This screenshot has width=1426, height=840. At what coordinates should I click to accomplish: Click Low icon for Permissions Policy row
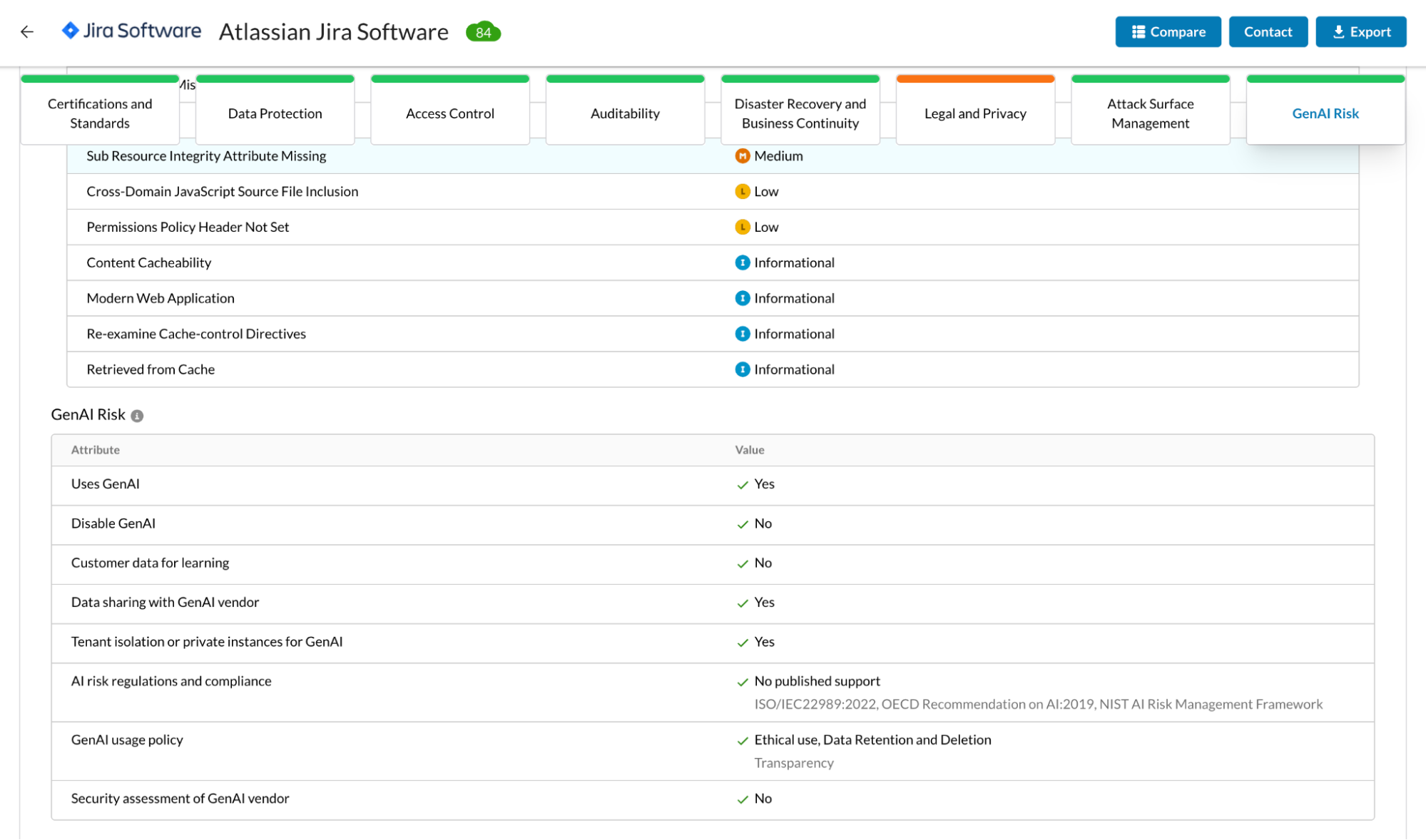point(743,227)
